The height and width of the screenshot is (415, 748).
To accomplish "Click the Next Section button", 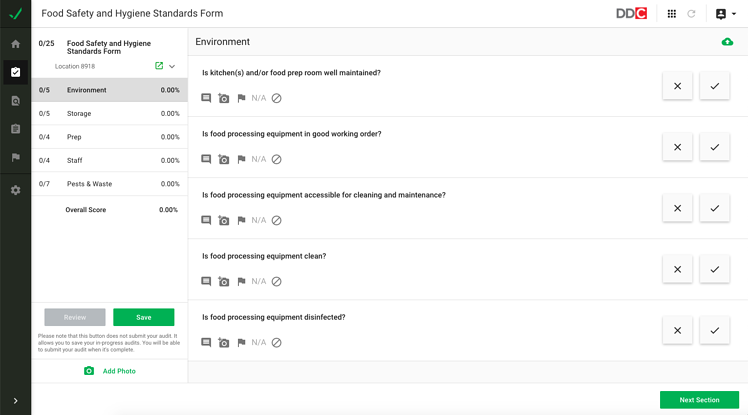I will [x=699, y=400].
